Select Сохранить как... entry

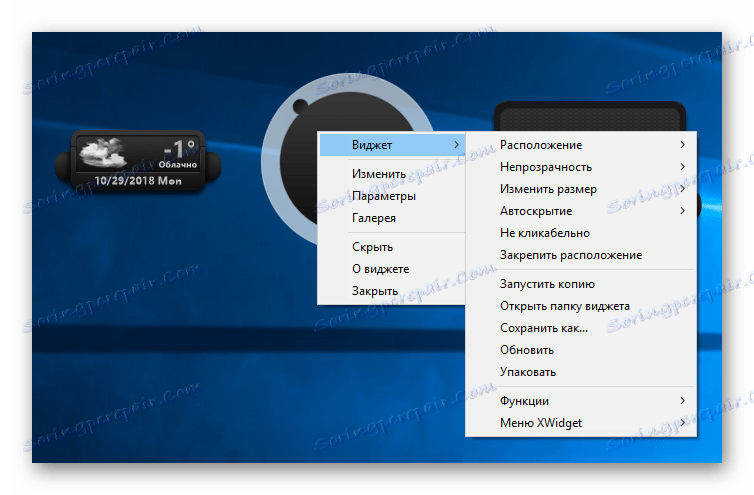[x=581, y=328]
